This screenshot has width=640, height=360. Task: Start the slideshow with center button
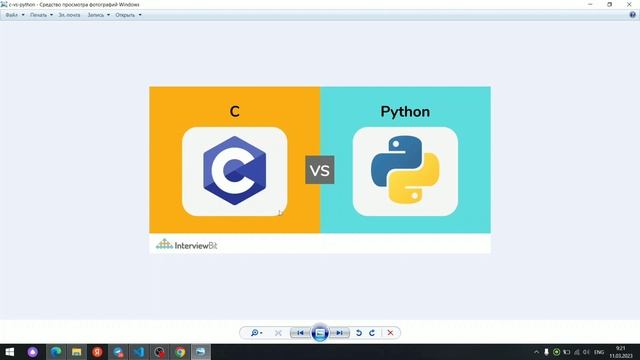tap(320, 333)
